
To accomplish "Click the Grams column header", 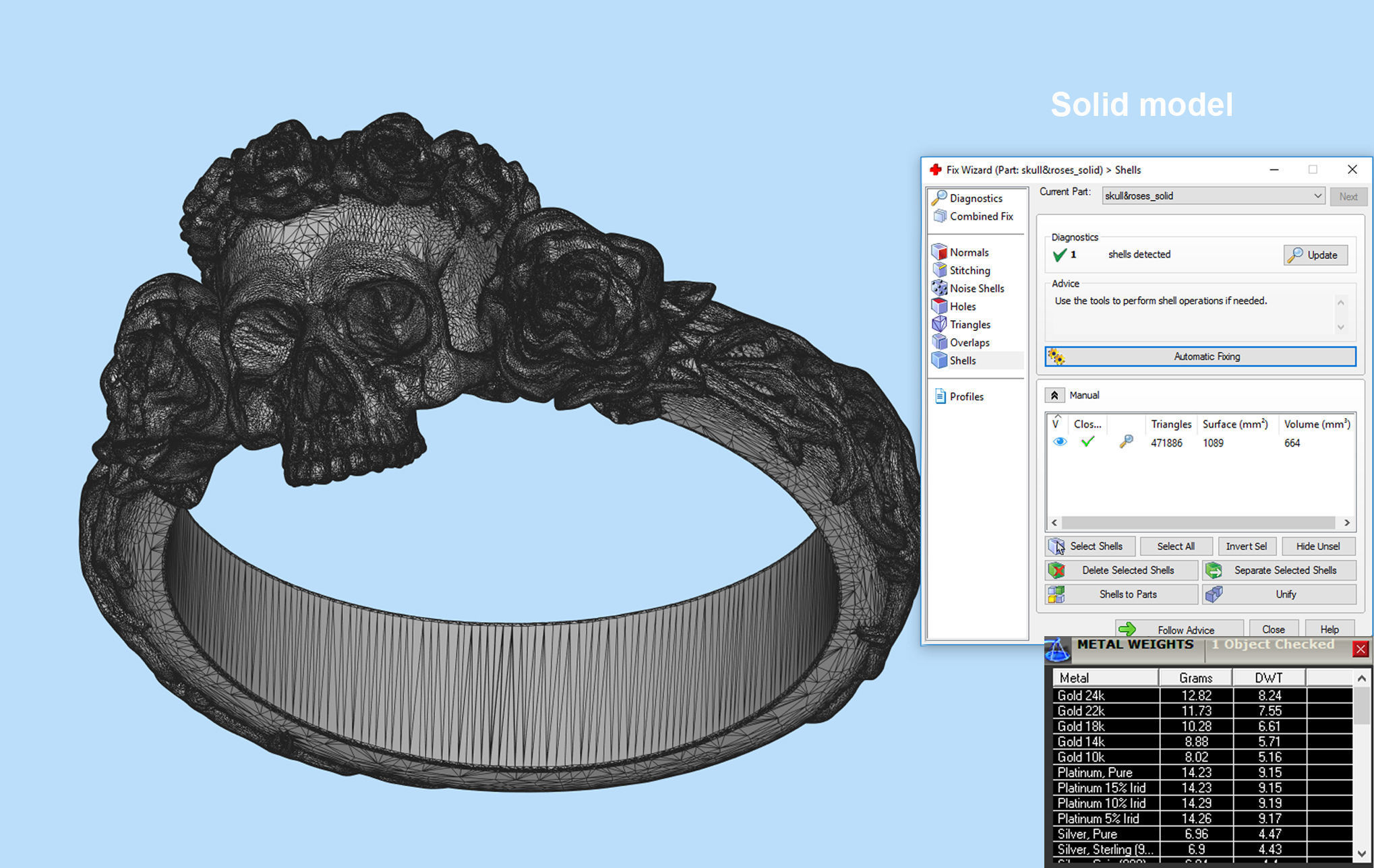I will (x=1195, y=678).
